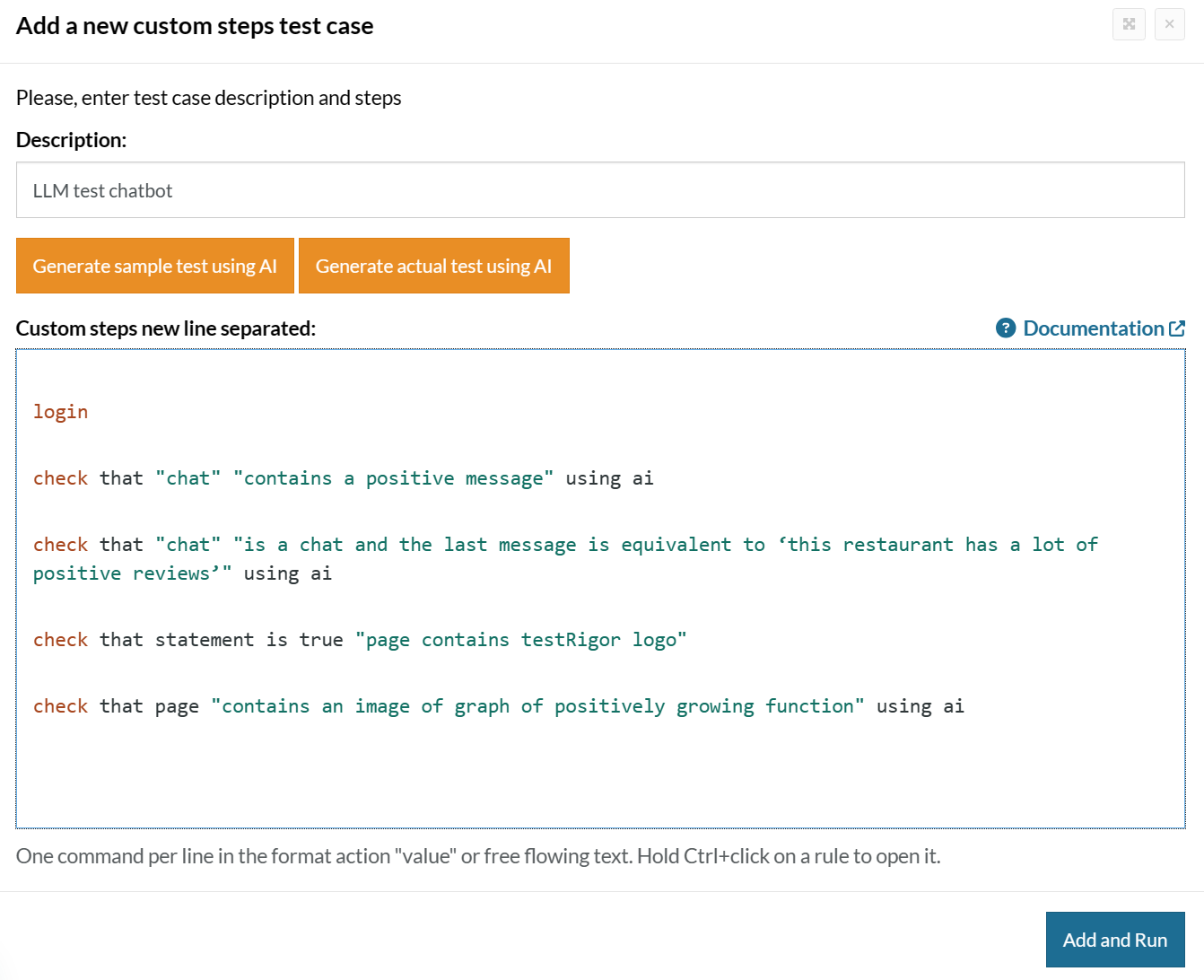Click the expand dialog fullscreen icon
This screenshot has height=980, width=1204.
click(x=1129, y=24)
